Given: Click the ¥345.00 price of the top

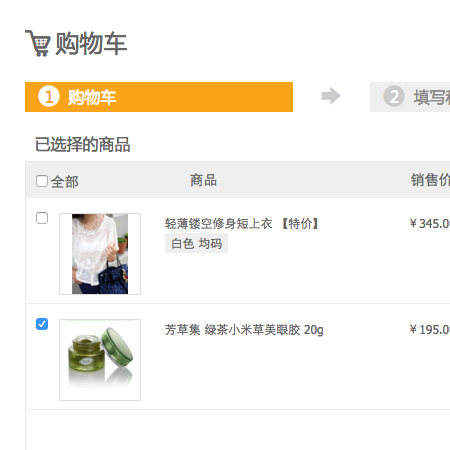Looking at the screenshot, I should (430, 224).
